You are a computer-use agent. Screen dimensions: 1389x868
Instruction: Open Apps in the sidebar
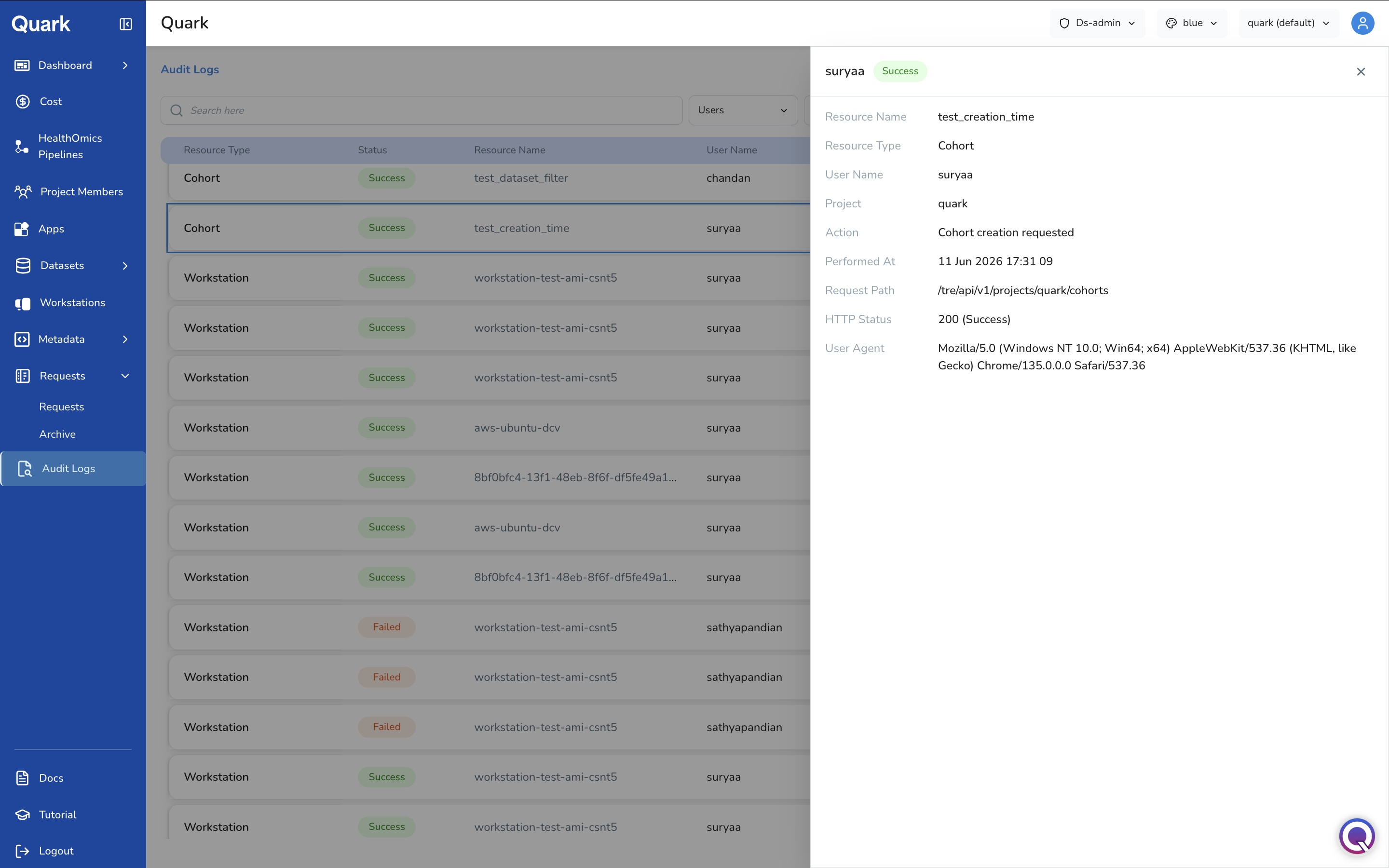pos(51,229)
